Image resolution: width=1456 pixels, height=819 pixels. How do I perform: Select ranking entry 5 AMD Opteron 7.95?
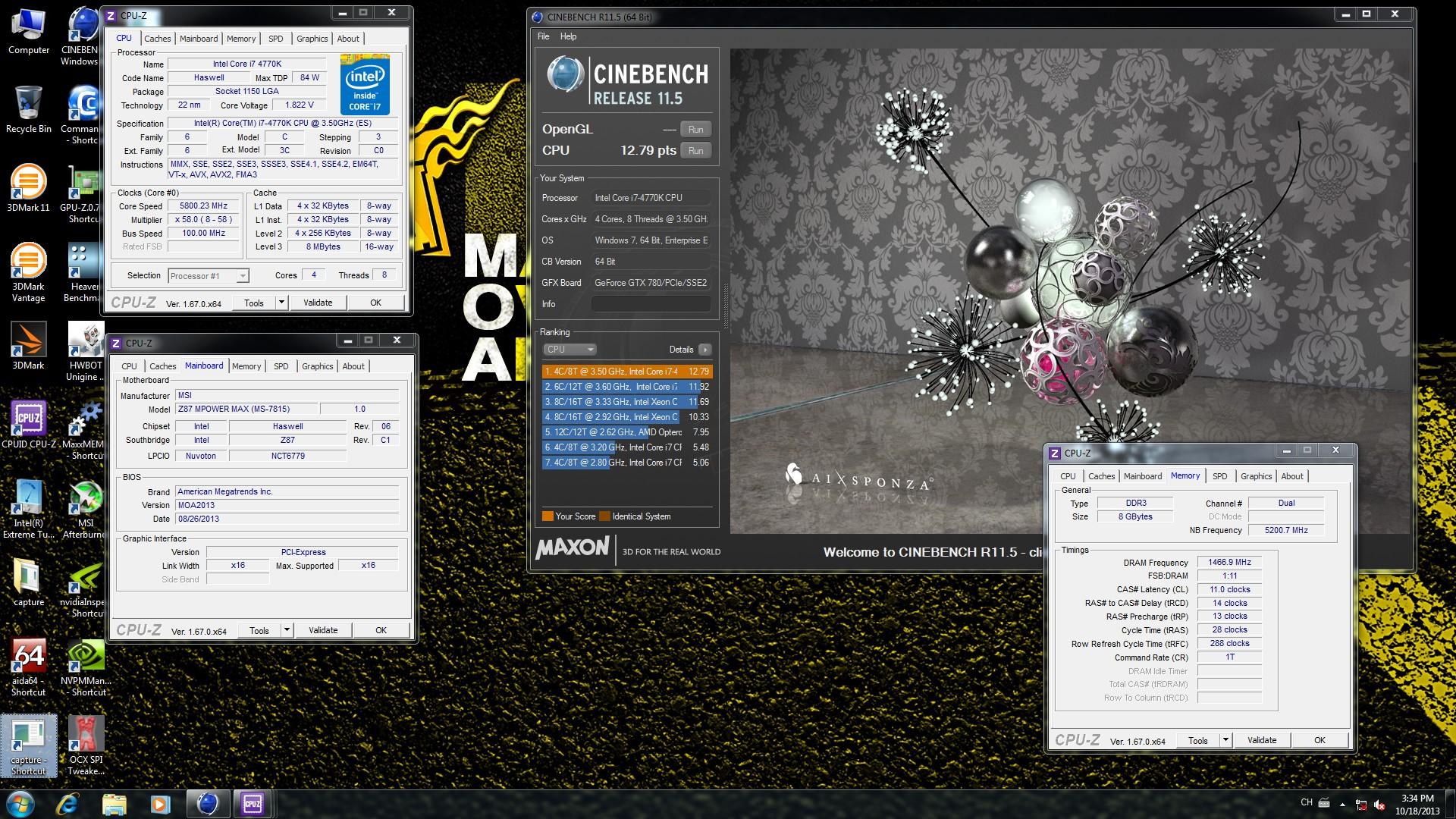pos(627,432)
